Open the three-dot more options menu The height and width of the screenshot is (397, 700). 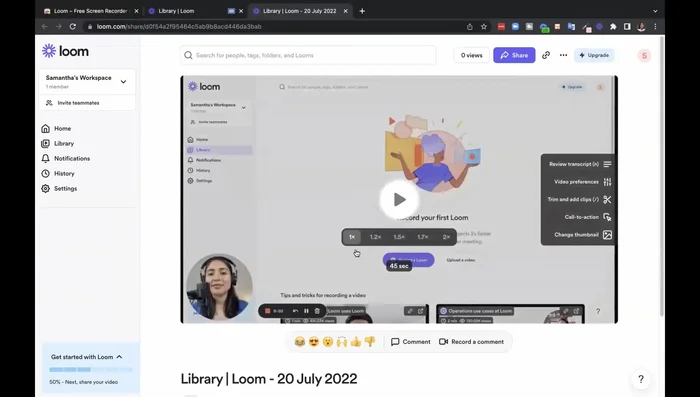[563, 55]
